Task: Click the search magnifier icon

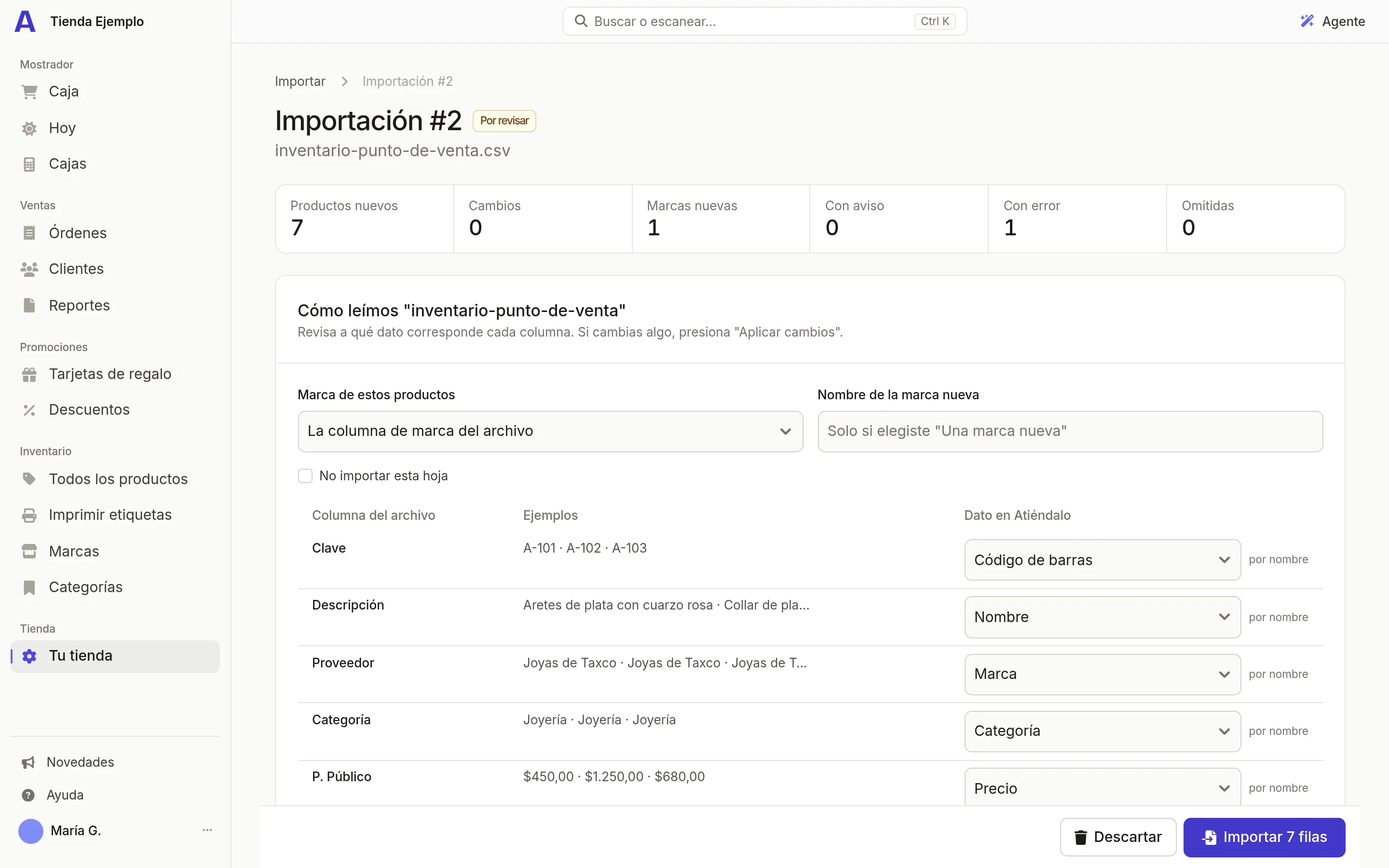Action: click(581, 21)
